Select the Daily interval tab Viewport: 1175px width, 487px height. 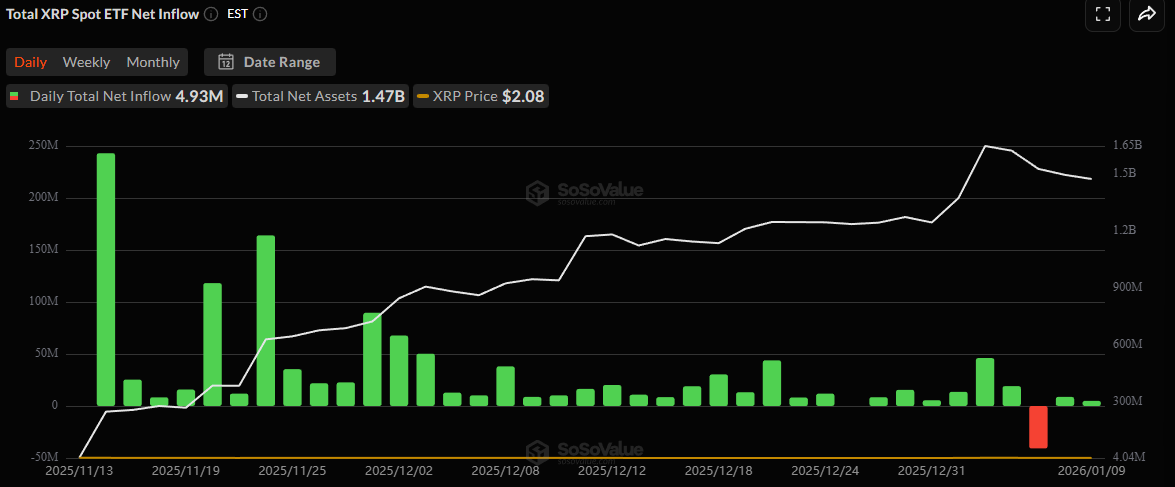[30, 62]
